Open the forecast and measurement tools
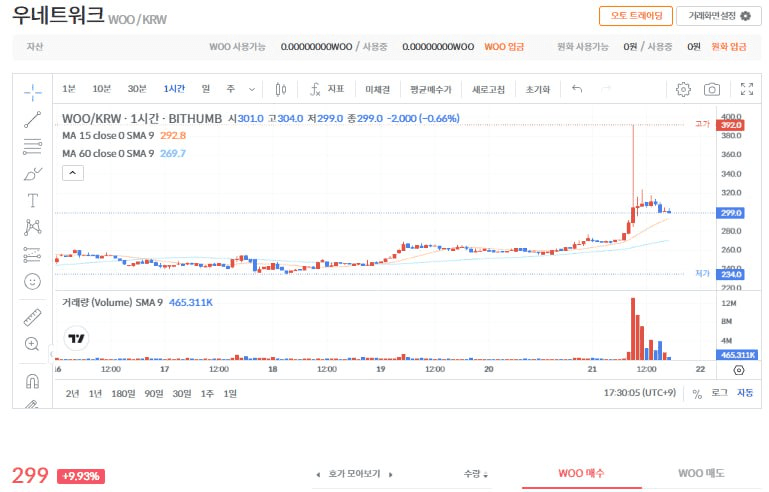769x492 pixels. (x=33, y=255)
